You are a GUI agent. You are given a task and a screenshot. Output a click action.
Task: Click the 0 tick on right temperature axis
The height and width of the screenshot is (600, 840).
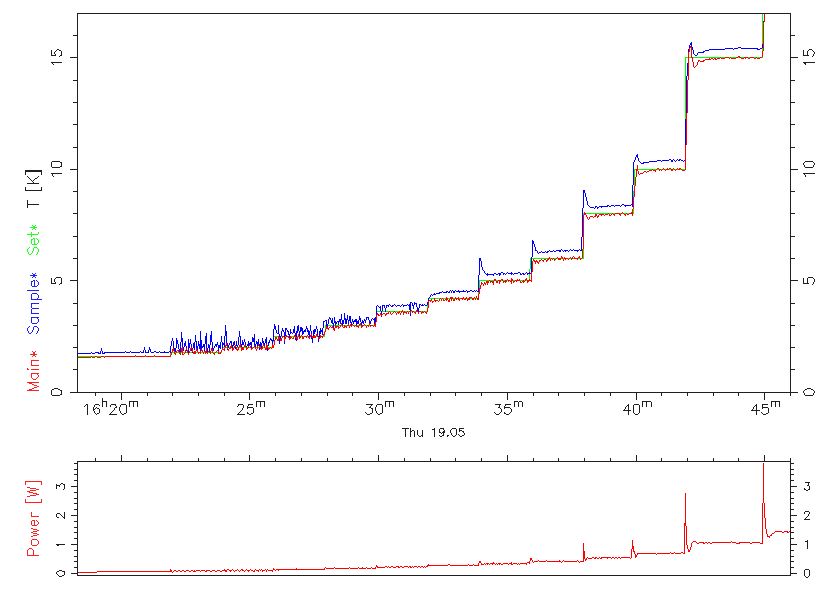point(806,392)
